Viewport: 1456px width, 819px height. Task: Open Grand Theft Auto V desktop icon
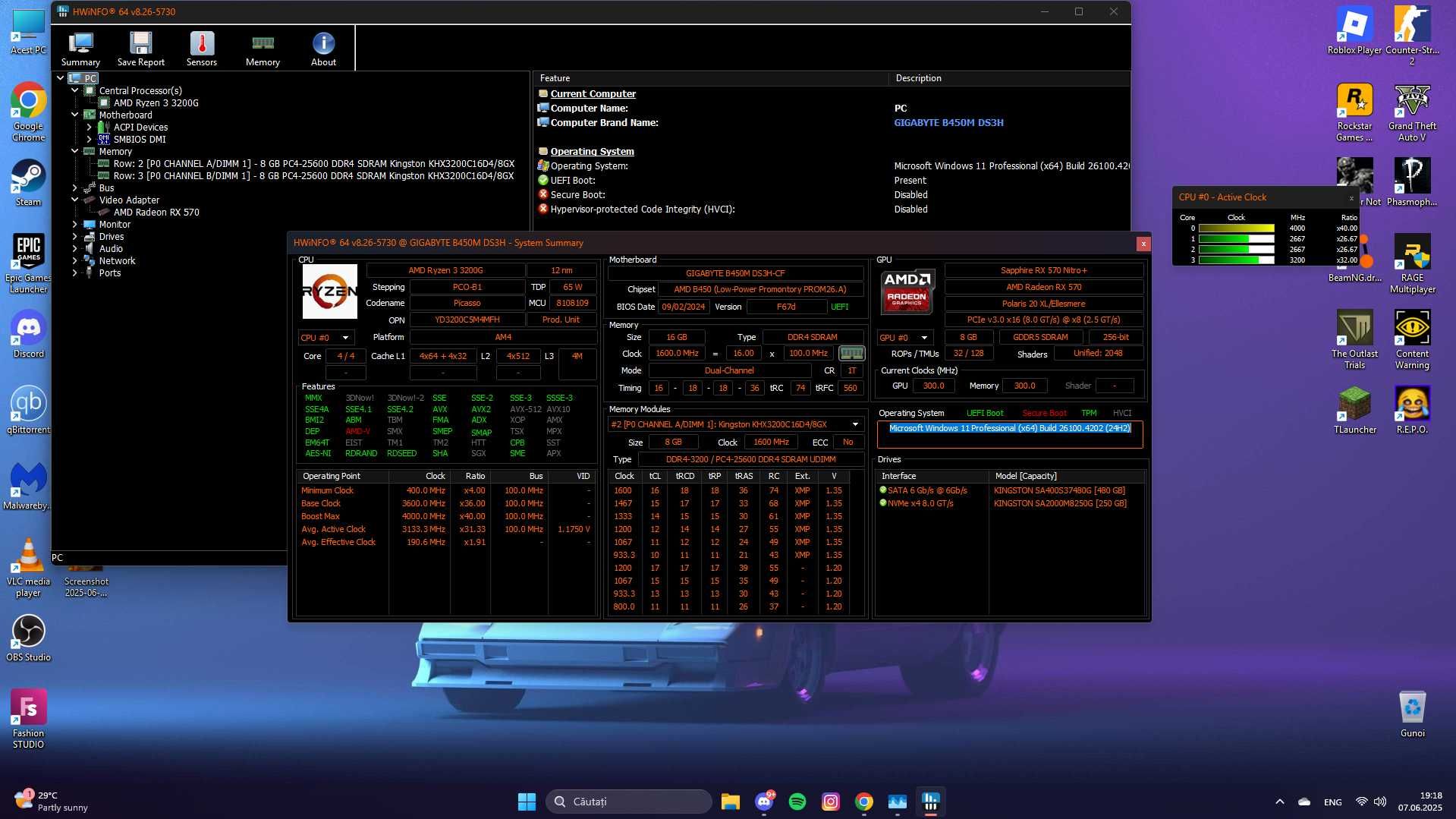coord(1412,112)
